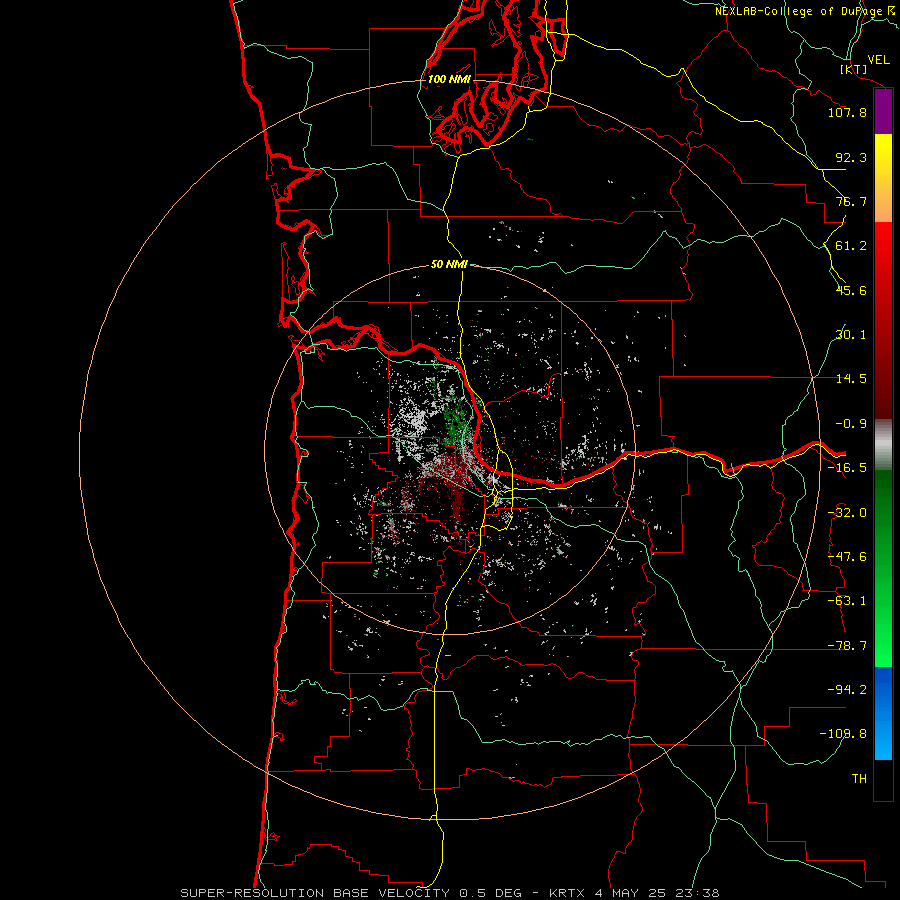Click the -0.9 velocity scale value
The width and height of the screenshot is (900, 900).
851,424
